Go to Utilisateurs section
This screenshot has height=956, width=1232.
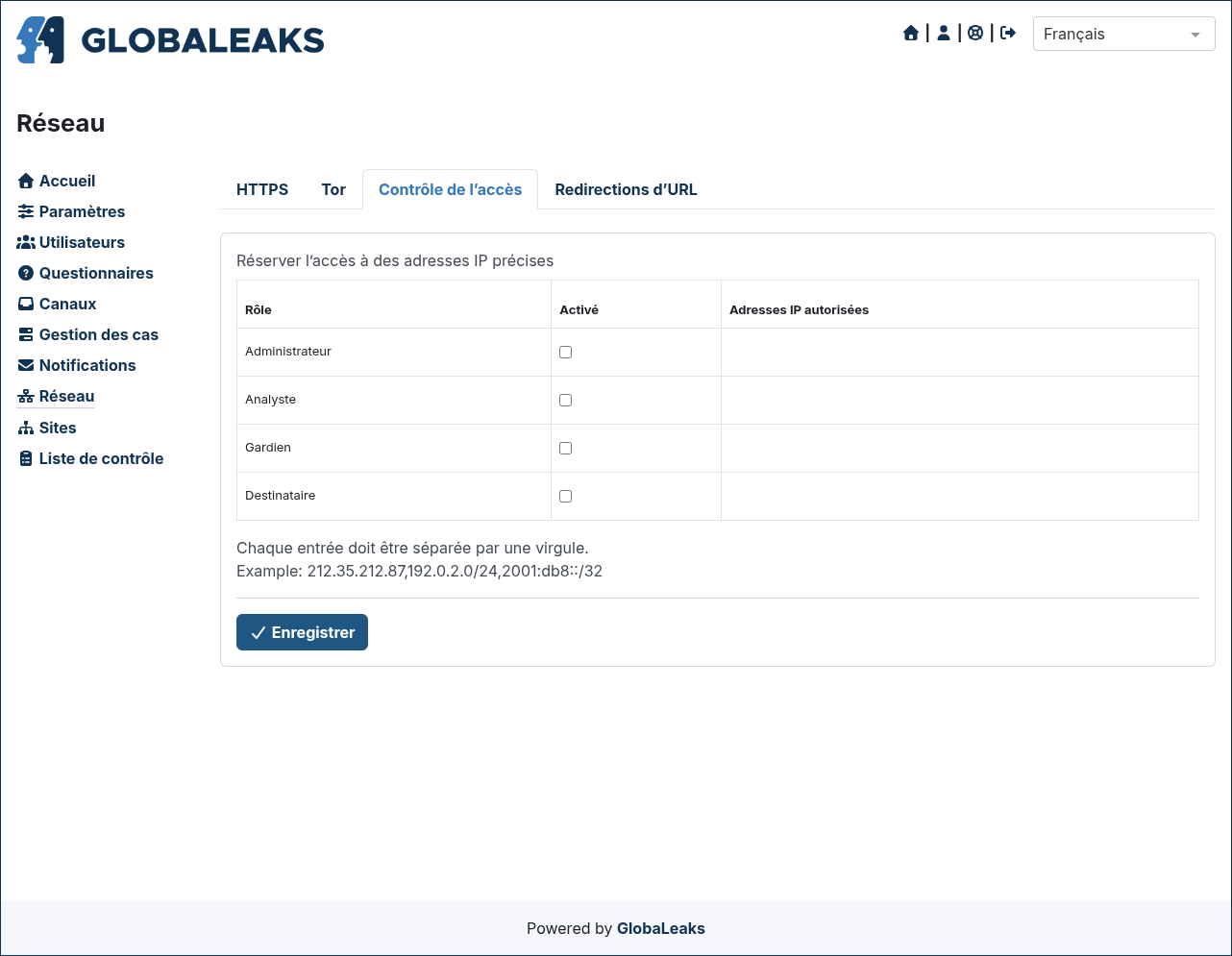click(72, 242)
